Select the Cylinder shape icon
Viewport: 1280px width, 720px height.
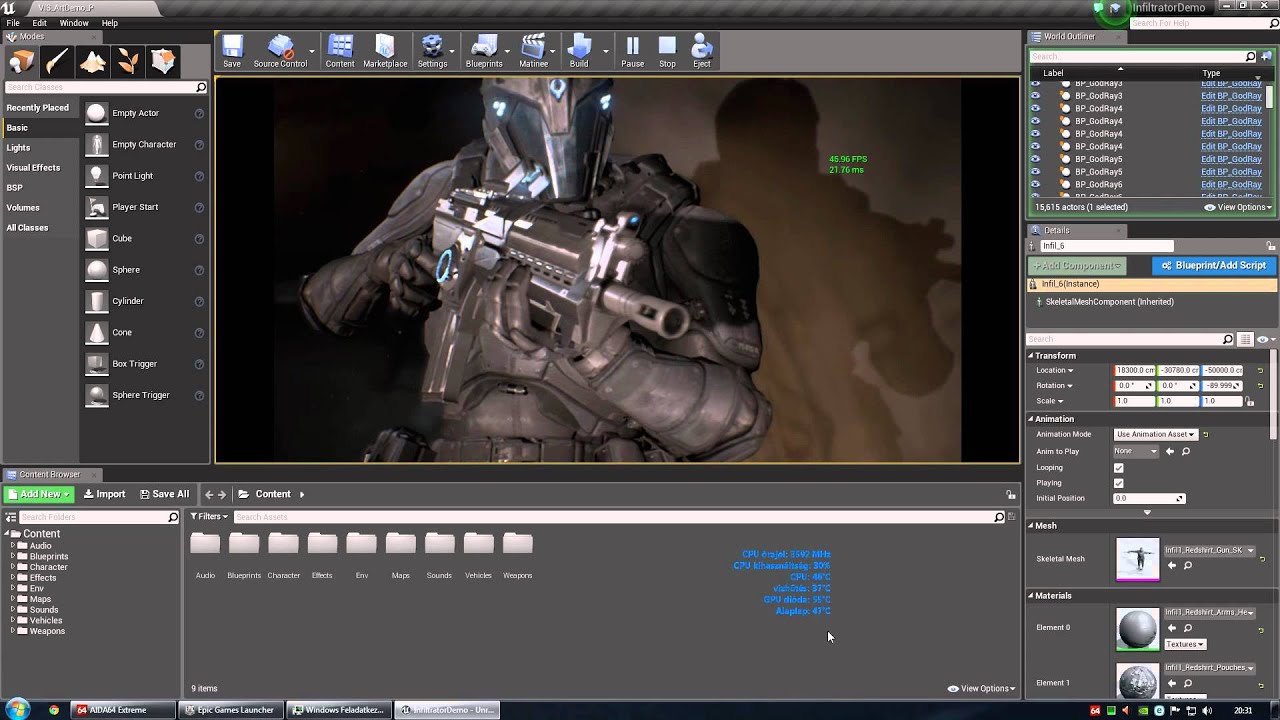(x=96, y=301)
